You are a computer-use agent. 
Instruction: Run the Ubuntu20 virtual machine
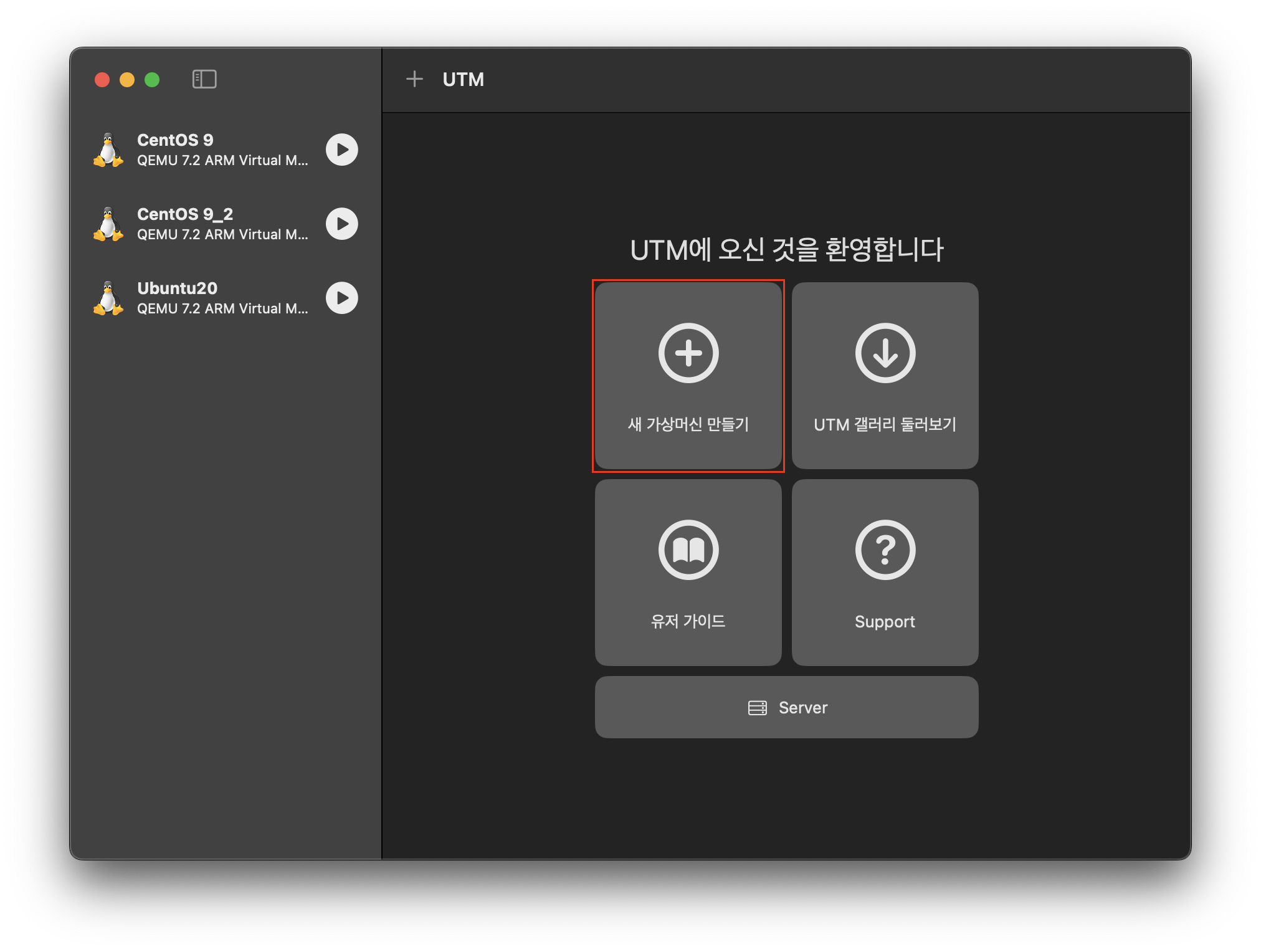(x=342, y=298)
